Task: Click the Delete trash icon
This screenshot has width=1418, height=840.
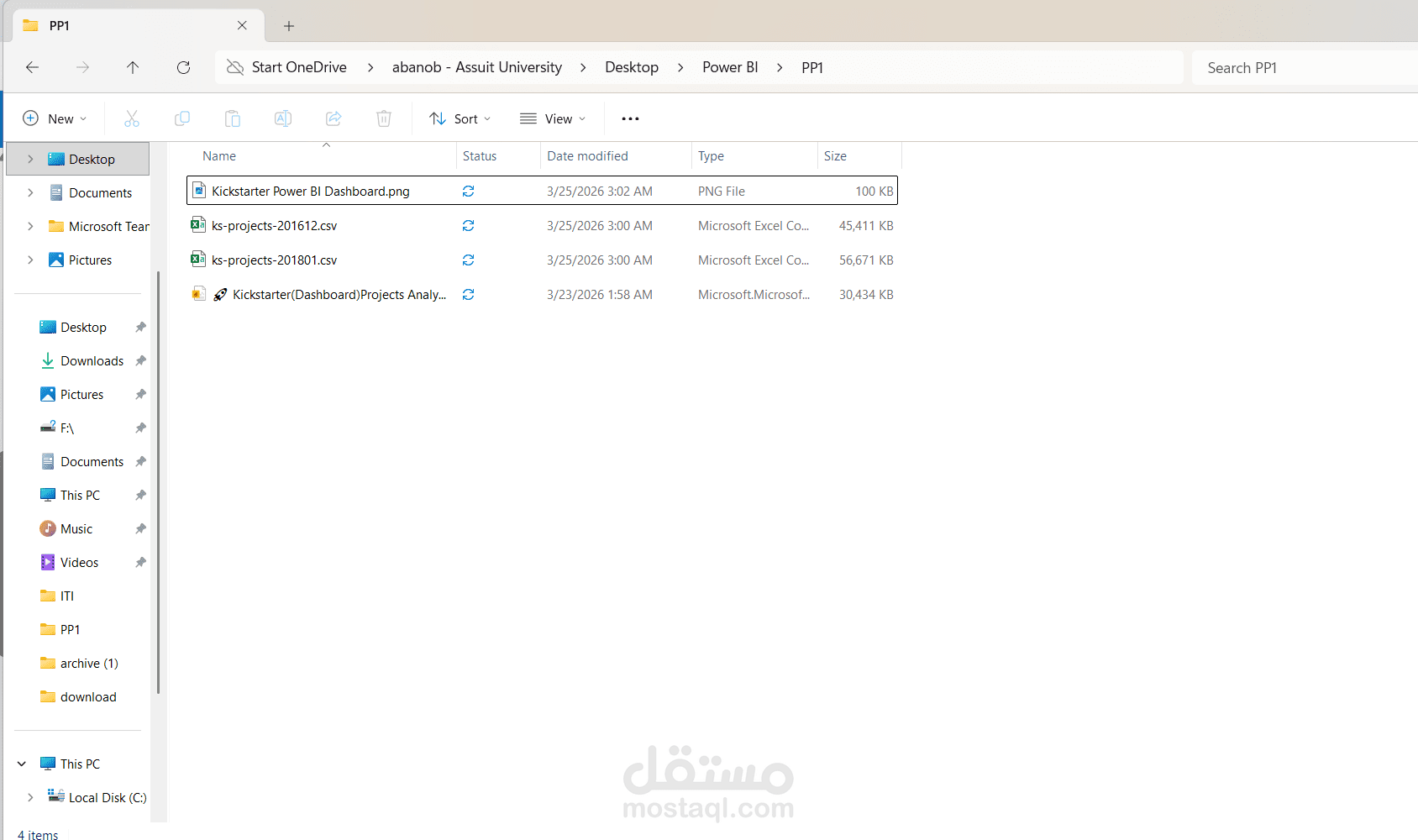Action: (384, 118)
